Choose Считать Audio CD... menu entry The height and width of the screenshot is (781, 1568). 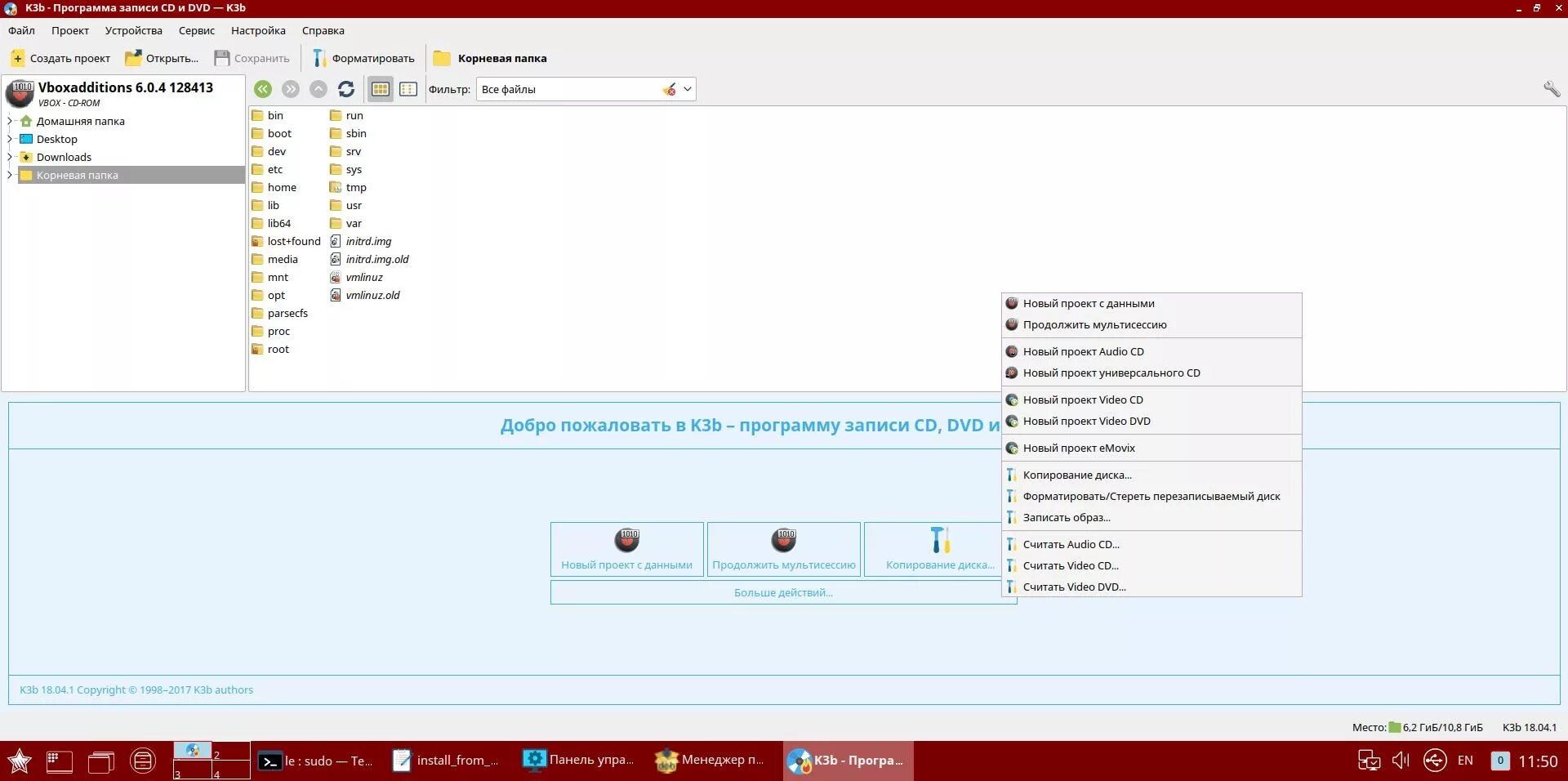(1151, 544)
